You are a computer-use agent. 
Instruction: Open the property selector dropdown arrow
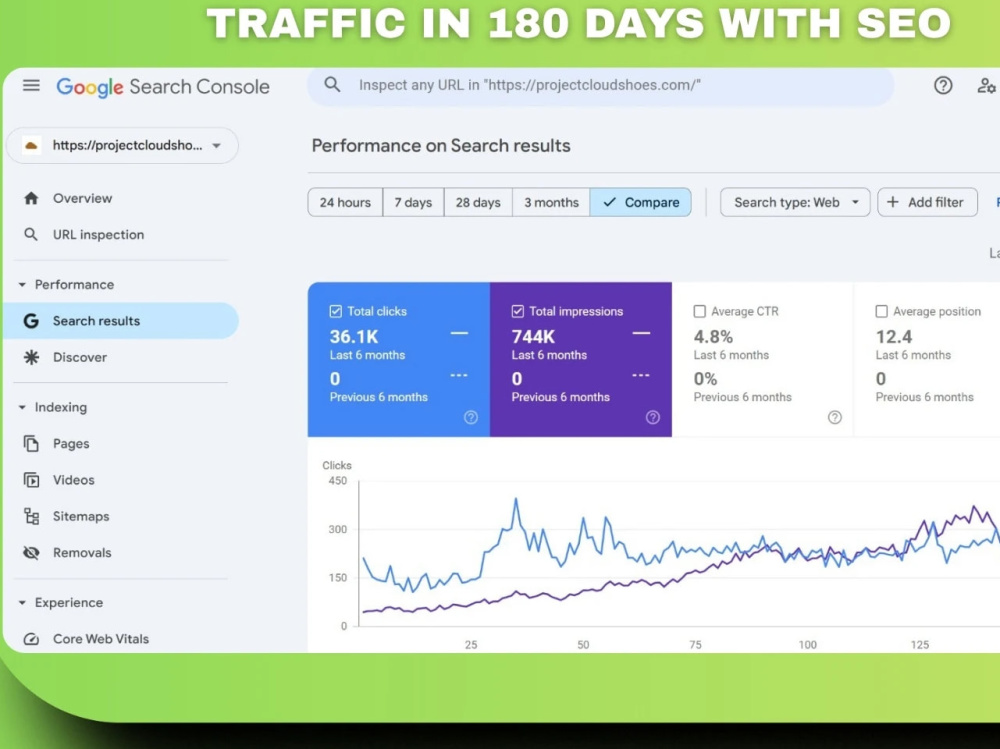coord(217,145)
